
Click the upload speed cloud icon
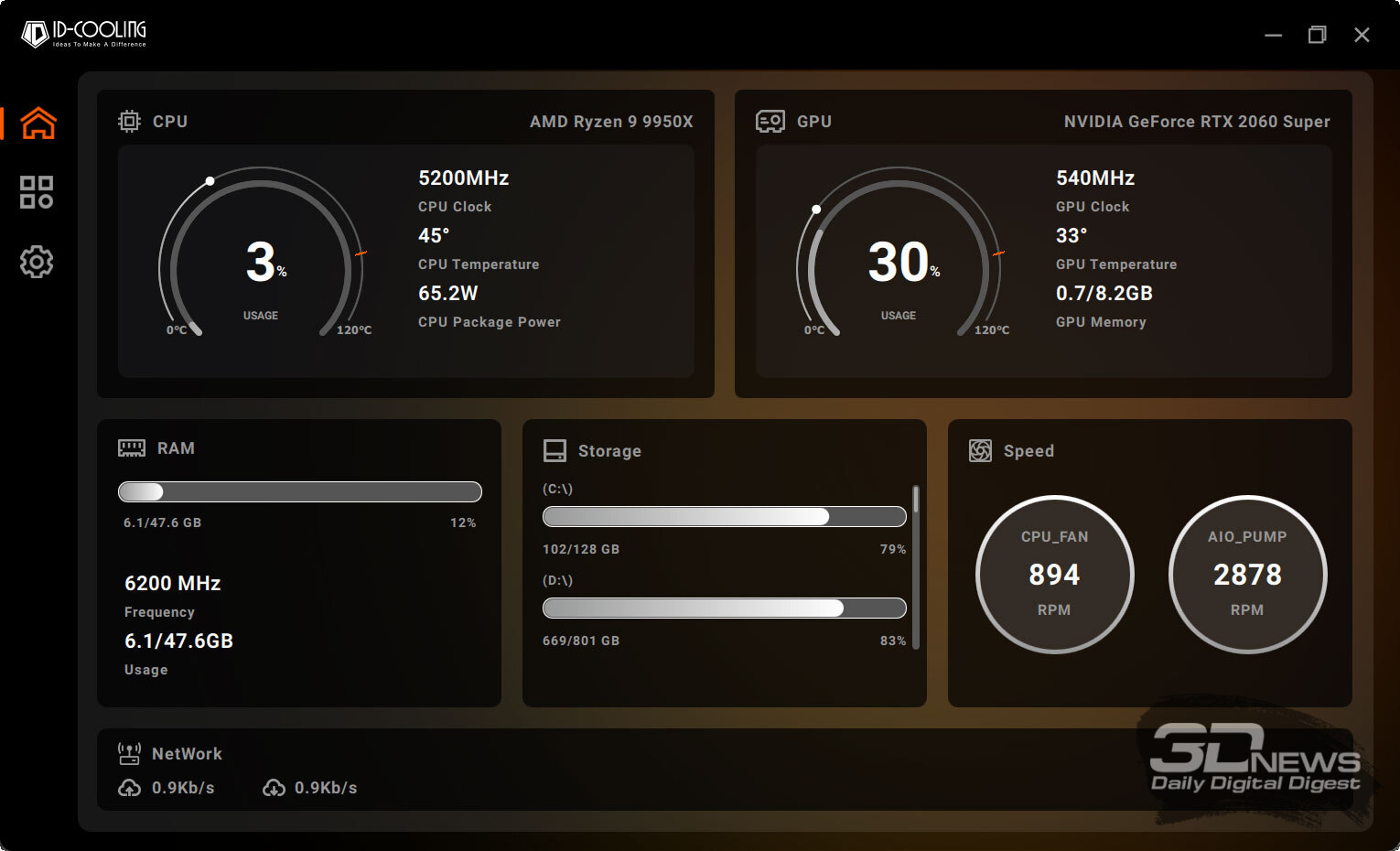point(130,788)
